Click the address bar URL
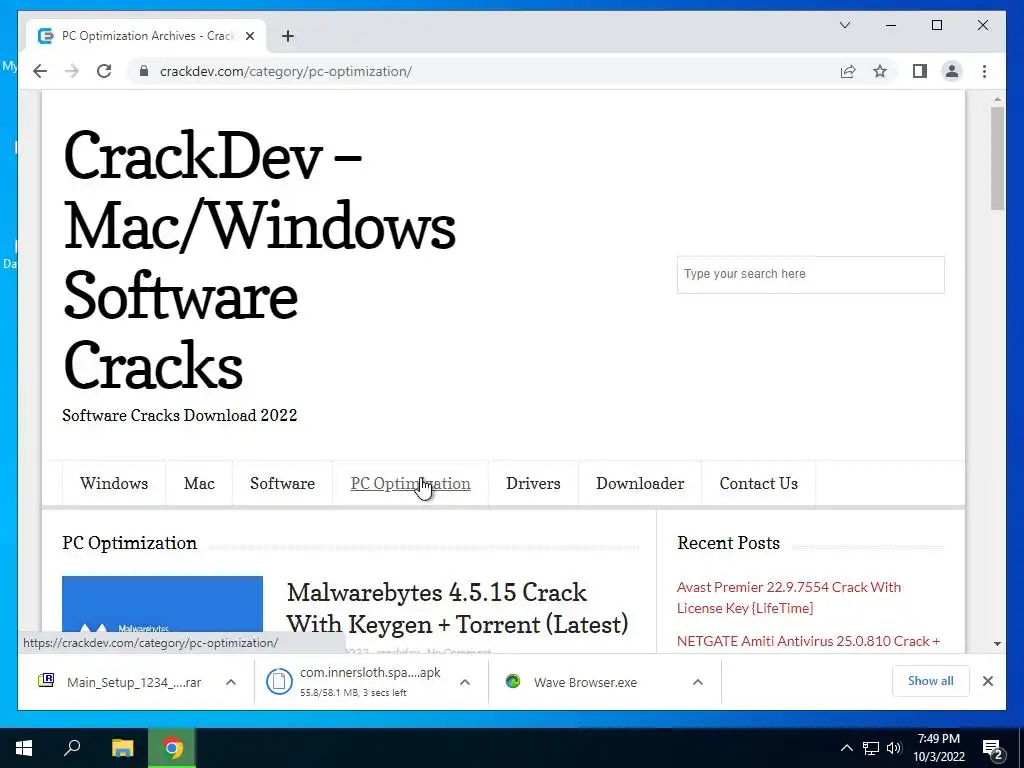1024x768 pixels. coord(285,71)
